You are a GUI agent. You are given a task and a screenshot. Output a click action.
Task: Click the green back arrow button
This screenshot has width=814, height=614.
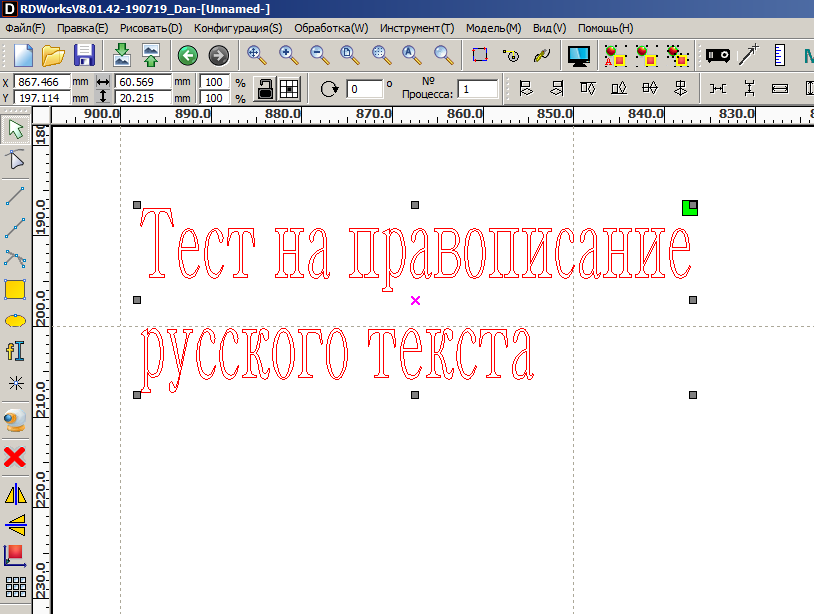click(187, 56)
